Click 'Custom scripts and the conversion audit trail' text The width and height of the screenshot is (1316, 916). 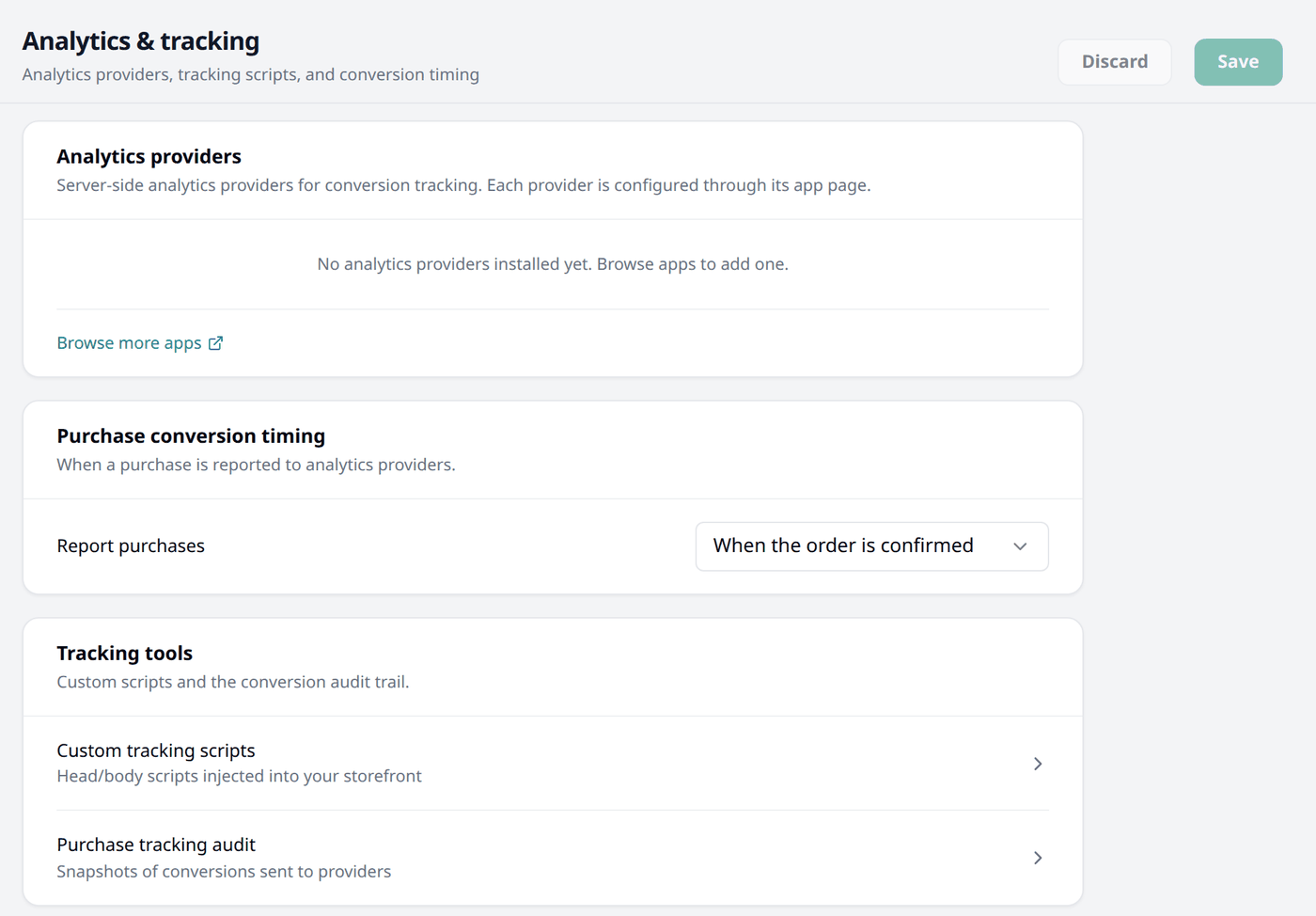pos(233,682)
